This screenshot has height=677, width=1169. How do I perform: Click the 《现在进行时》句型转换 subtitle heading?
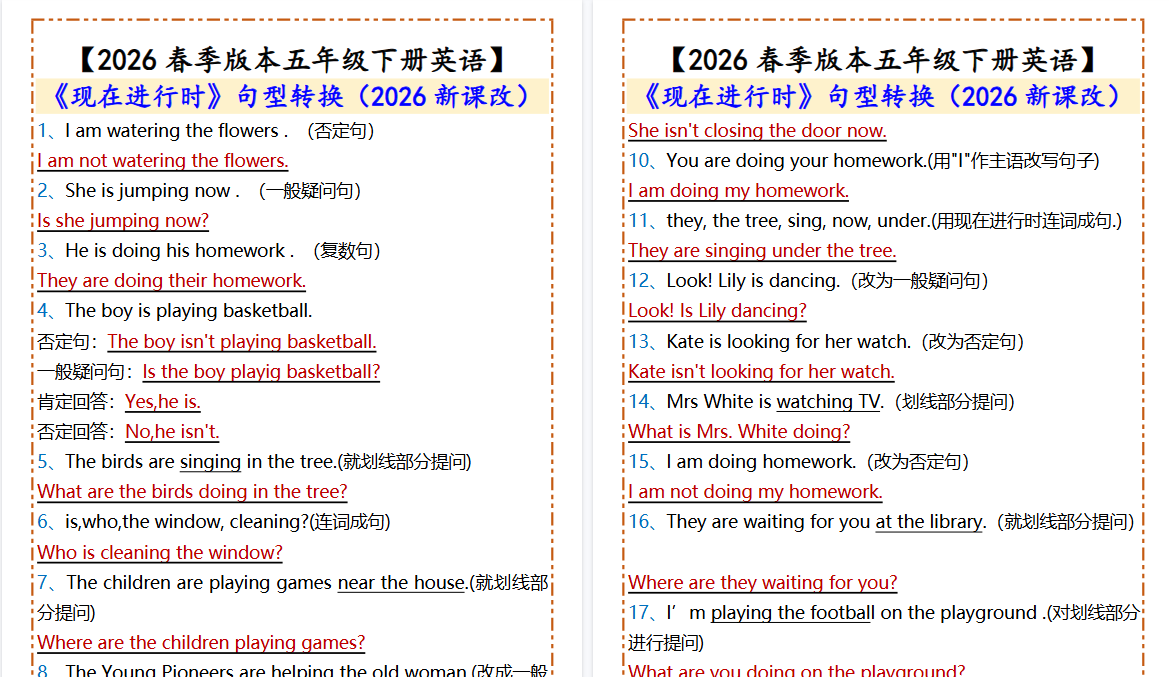tap(293, 95)
